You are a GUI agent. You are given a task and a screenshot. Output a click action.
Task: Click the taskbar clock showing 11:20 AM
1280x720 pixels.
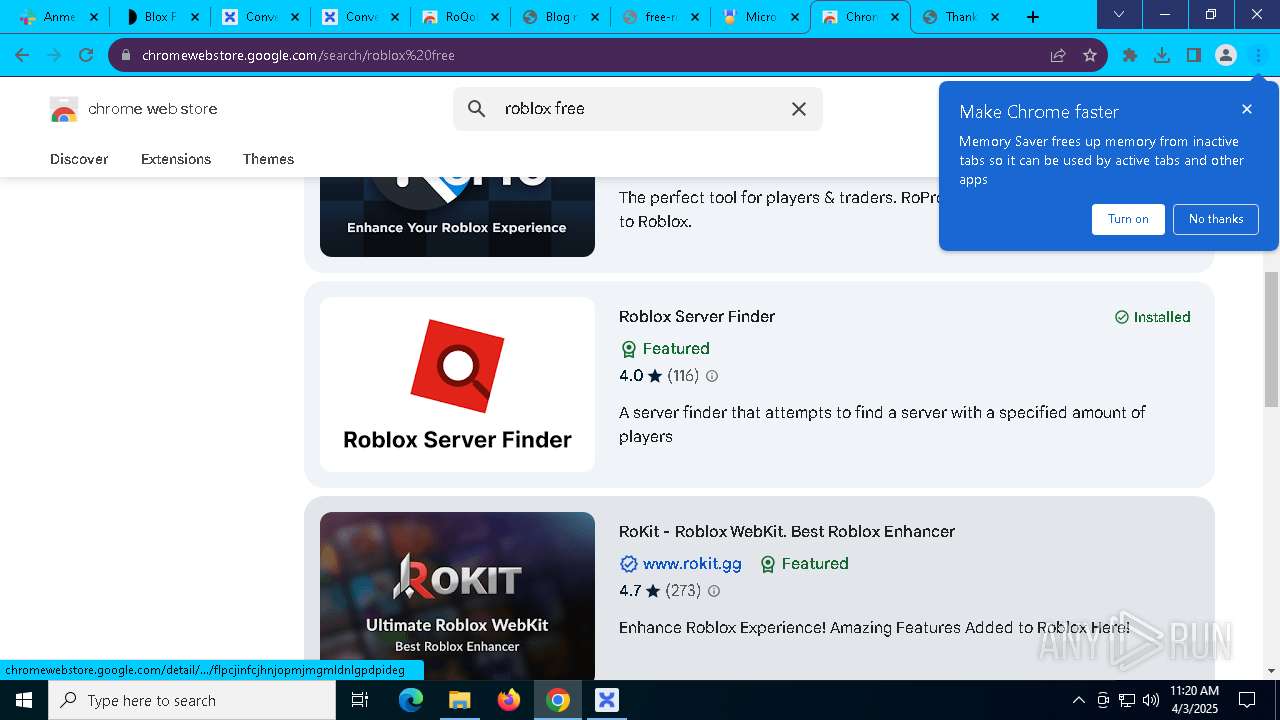coord(1194,700)
